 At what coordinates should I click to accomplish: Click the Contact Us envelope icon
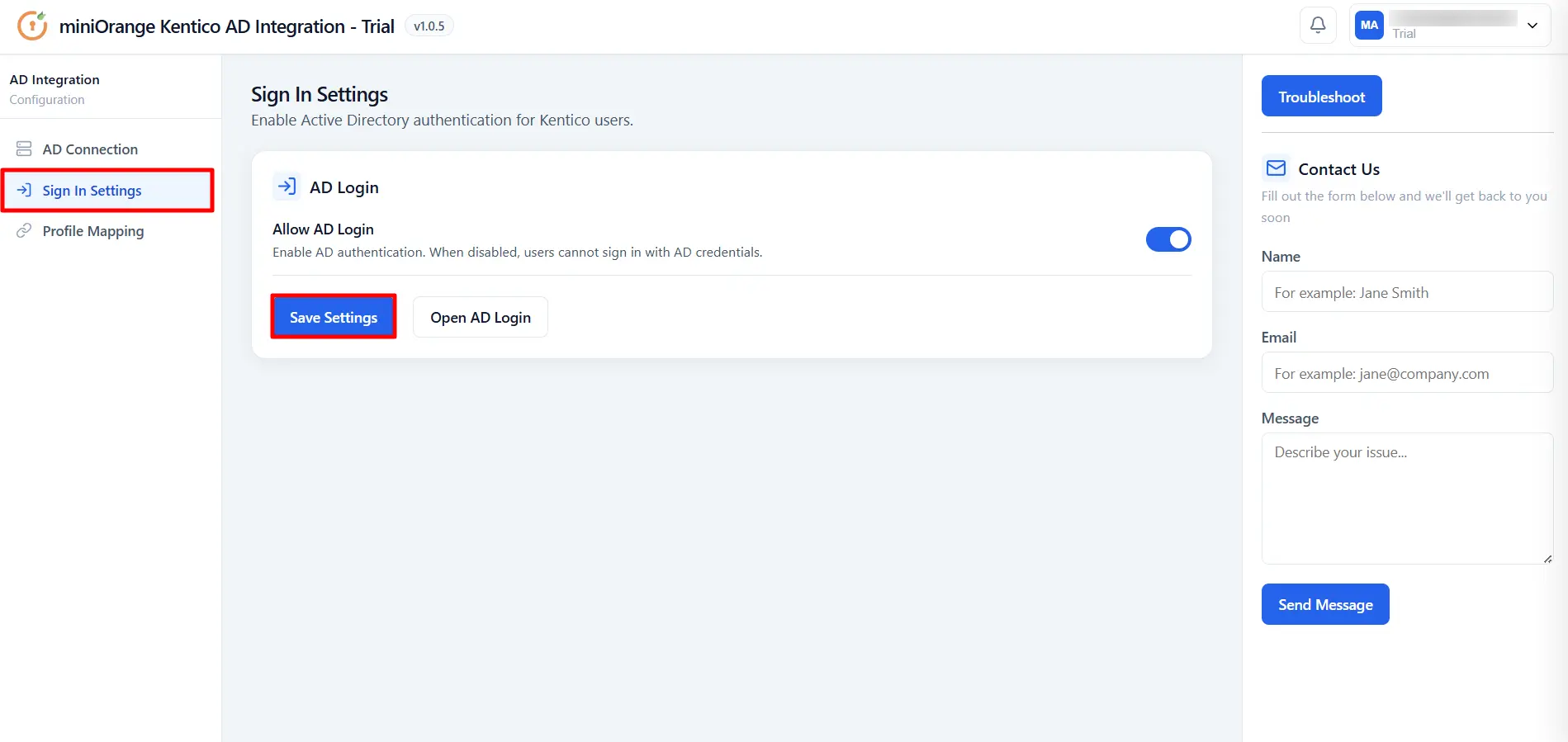pyautogui.click(x=1277, y=168)
